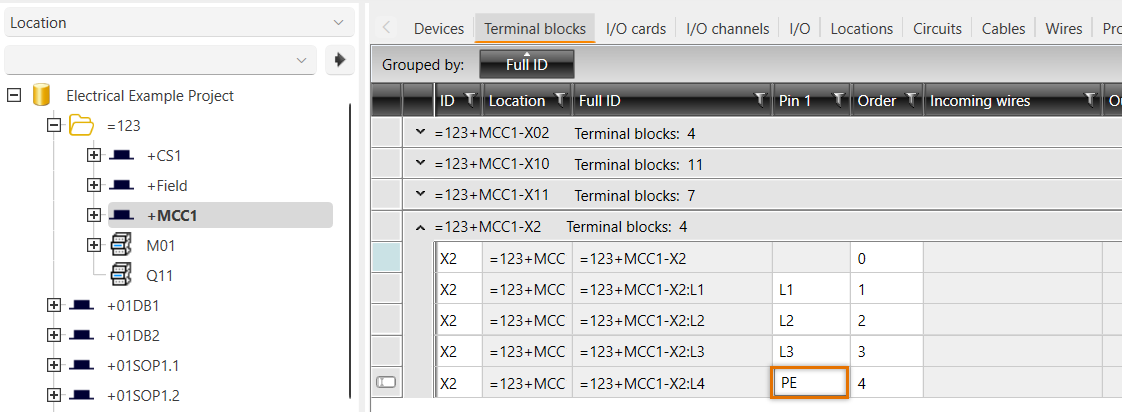
Task: Select the M01 device icon in tree
Action: [x=122, y=245]
